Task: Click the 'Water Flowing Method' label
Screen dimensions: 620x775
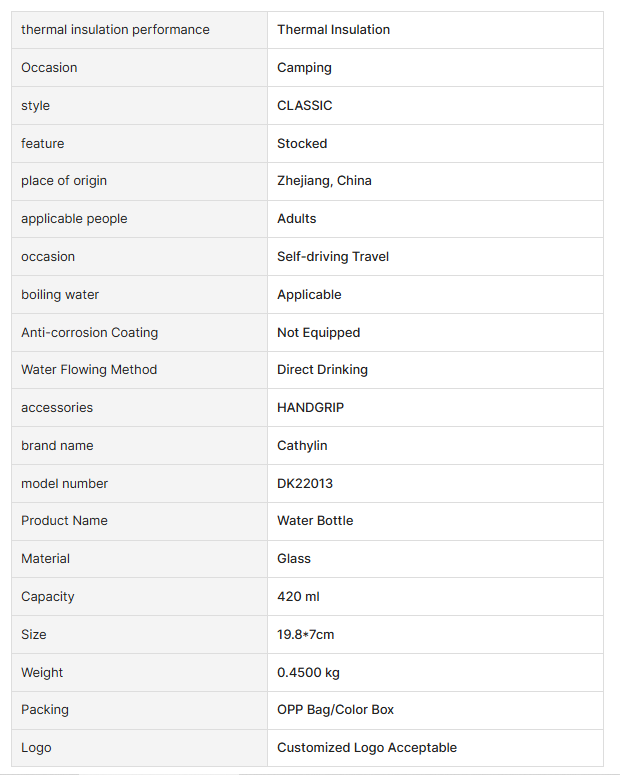Action: 89,370
